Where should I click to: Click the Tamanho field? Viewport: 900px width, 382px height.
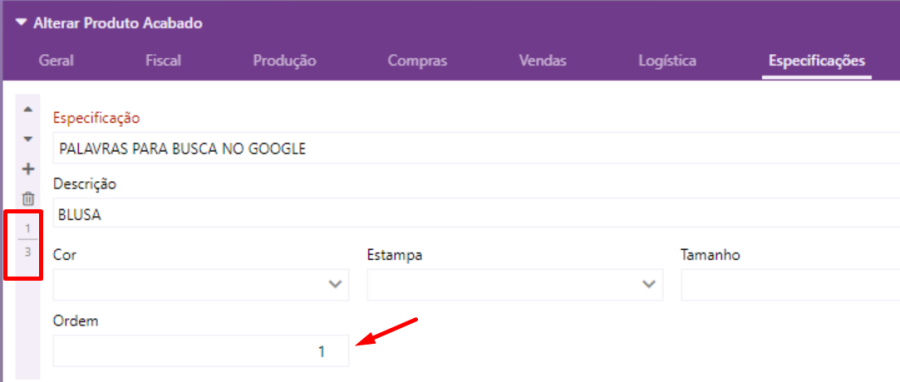(x=790, y=284)
